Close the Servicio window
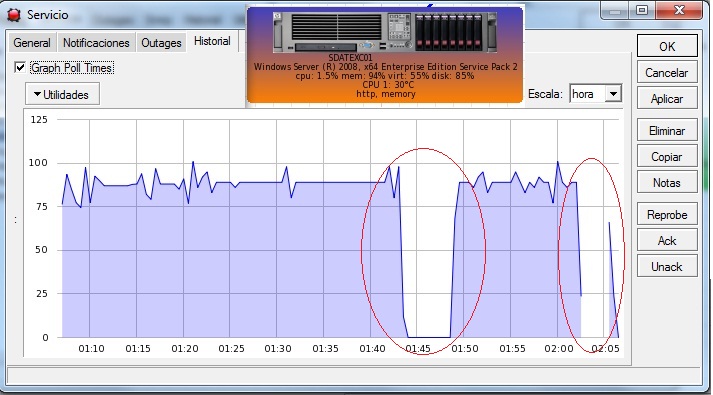The image size is (713, 395). pyautogui.click(x=679, y=10)
